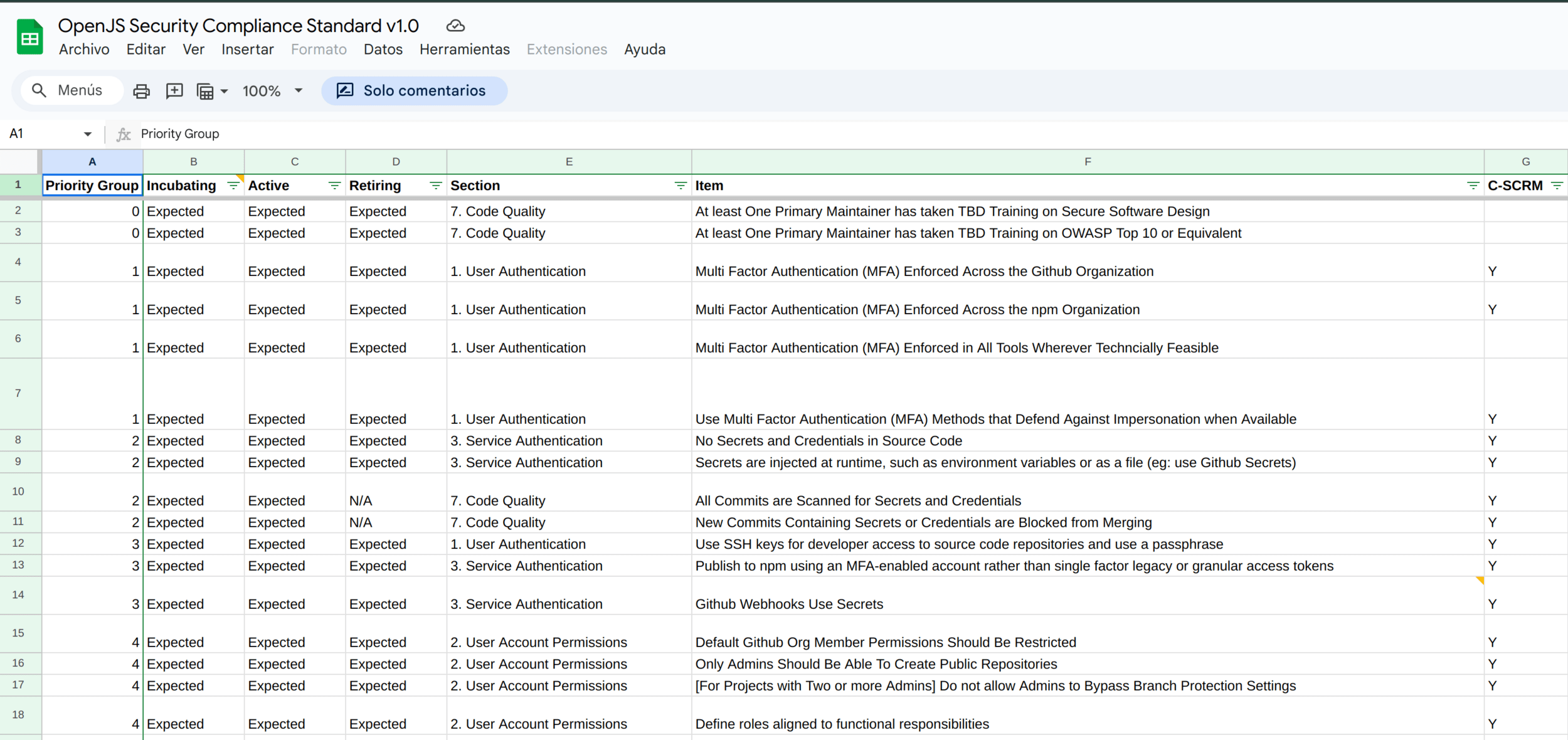The image size is (1568, 740).
Task: Expand the A1 name box dropdown
Action: pos(87,134)
